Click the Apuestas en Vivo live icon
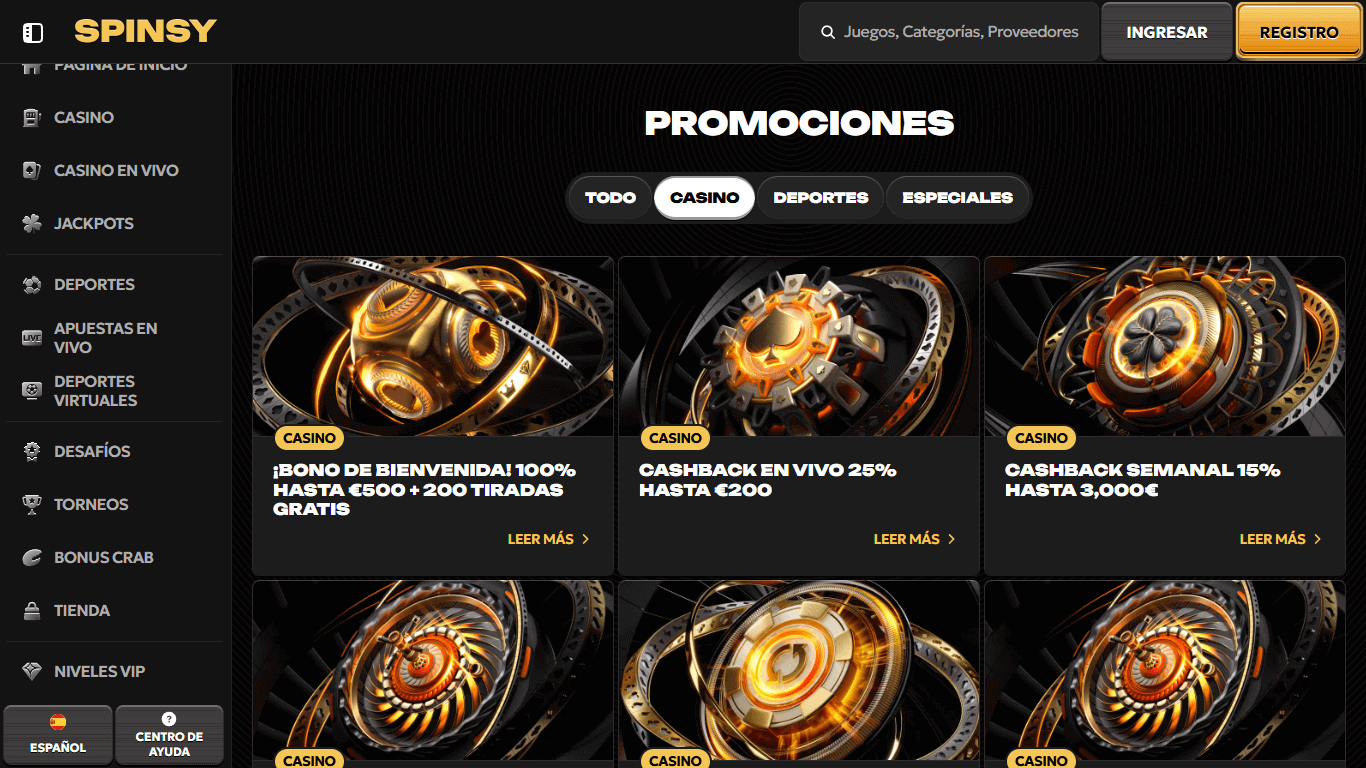 [32, 338]
